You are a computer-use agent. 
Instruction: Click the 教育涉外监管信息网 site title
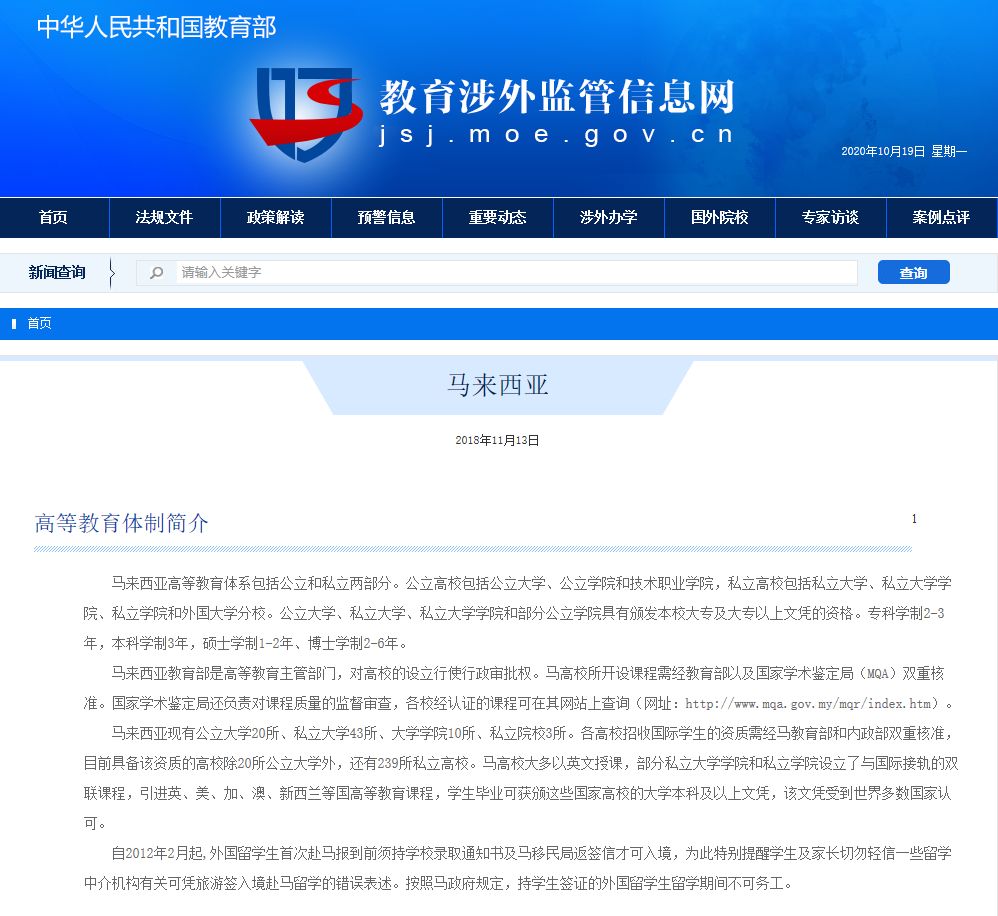(557, 97)
